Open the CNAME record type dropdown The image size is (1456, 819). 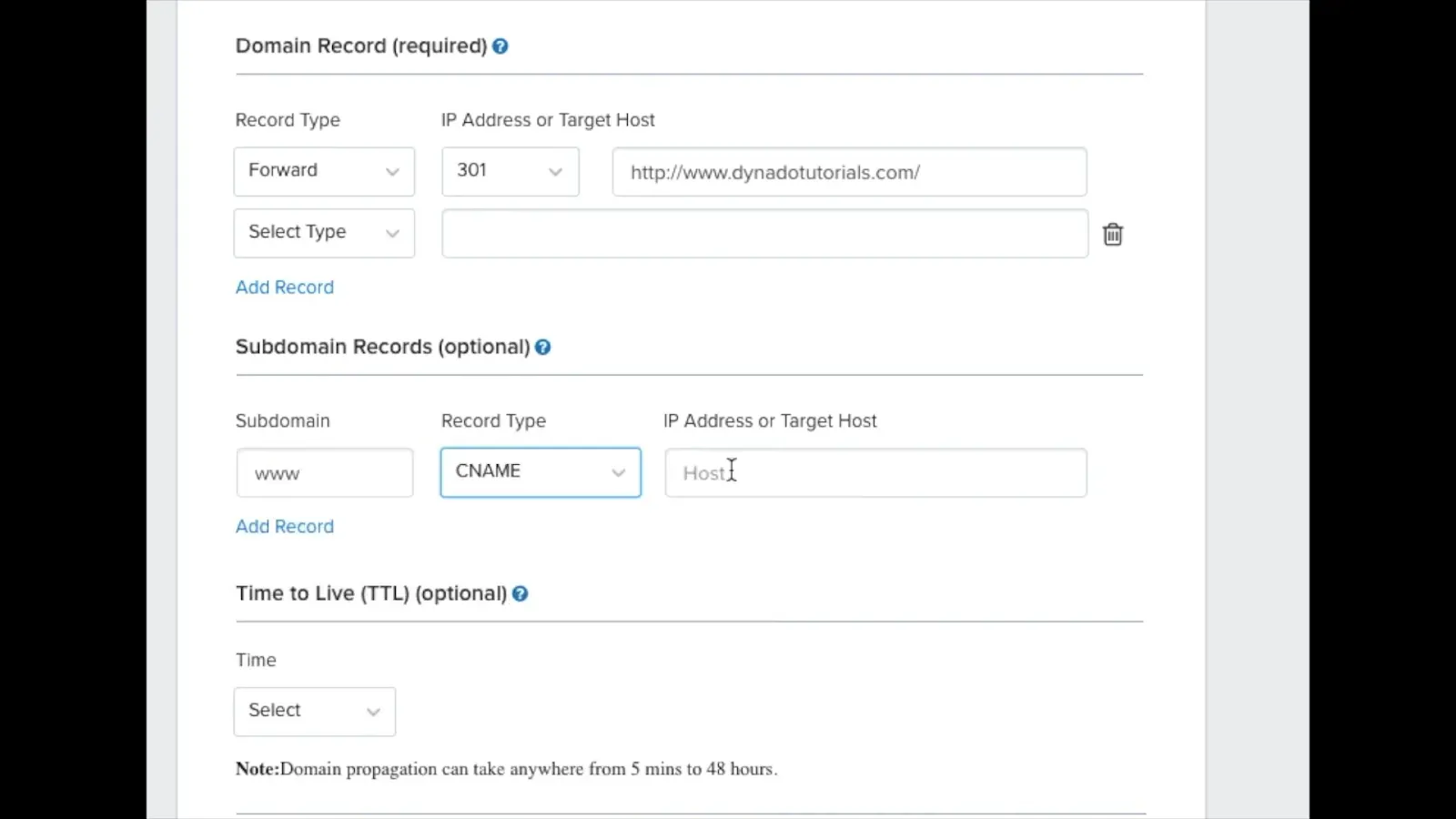[541, 472]
